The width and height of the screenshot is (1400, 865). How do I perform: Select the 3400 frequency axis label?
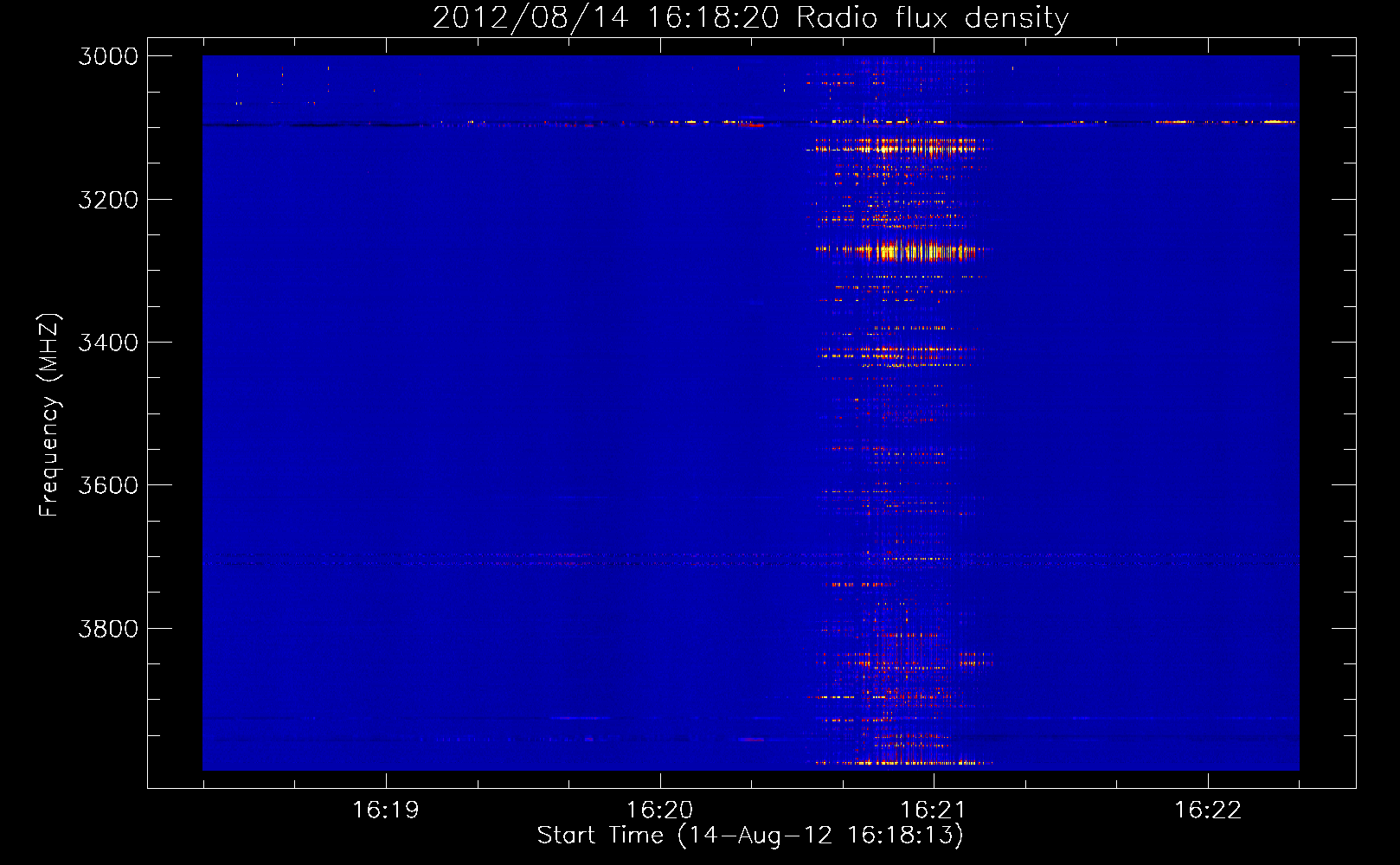pos(108,342)
